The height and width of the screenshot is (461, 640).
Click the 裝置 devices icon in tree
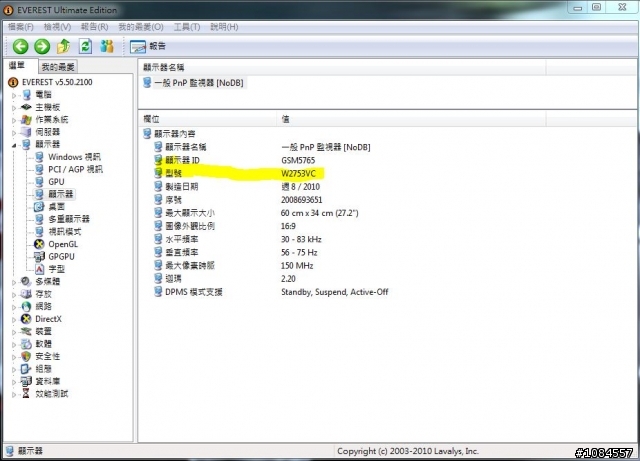[26, 331]
